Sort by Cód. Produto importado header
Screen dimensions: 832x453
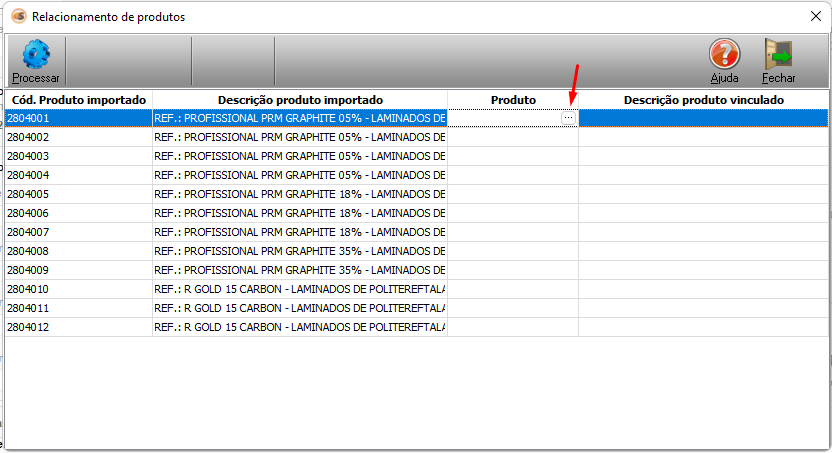click(x=79, y=100)
